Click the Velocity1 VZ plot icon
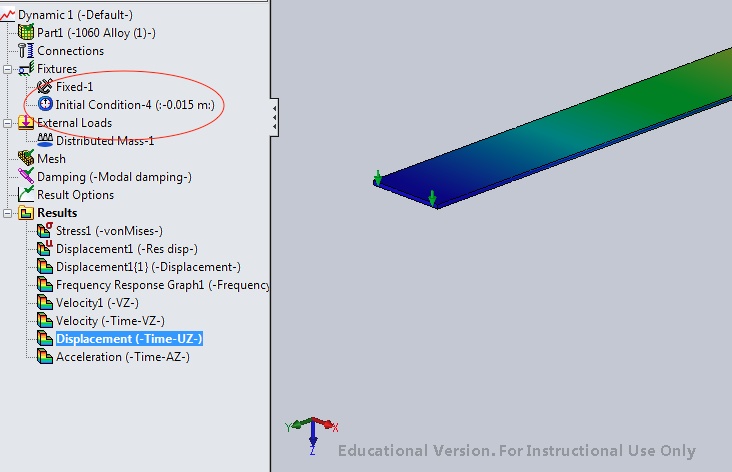The width and height of the screenshot is (732, 472). [45, 303]
